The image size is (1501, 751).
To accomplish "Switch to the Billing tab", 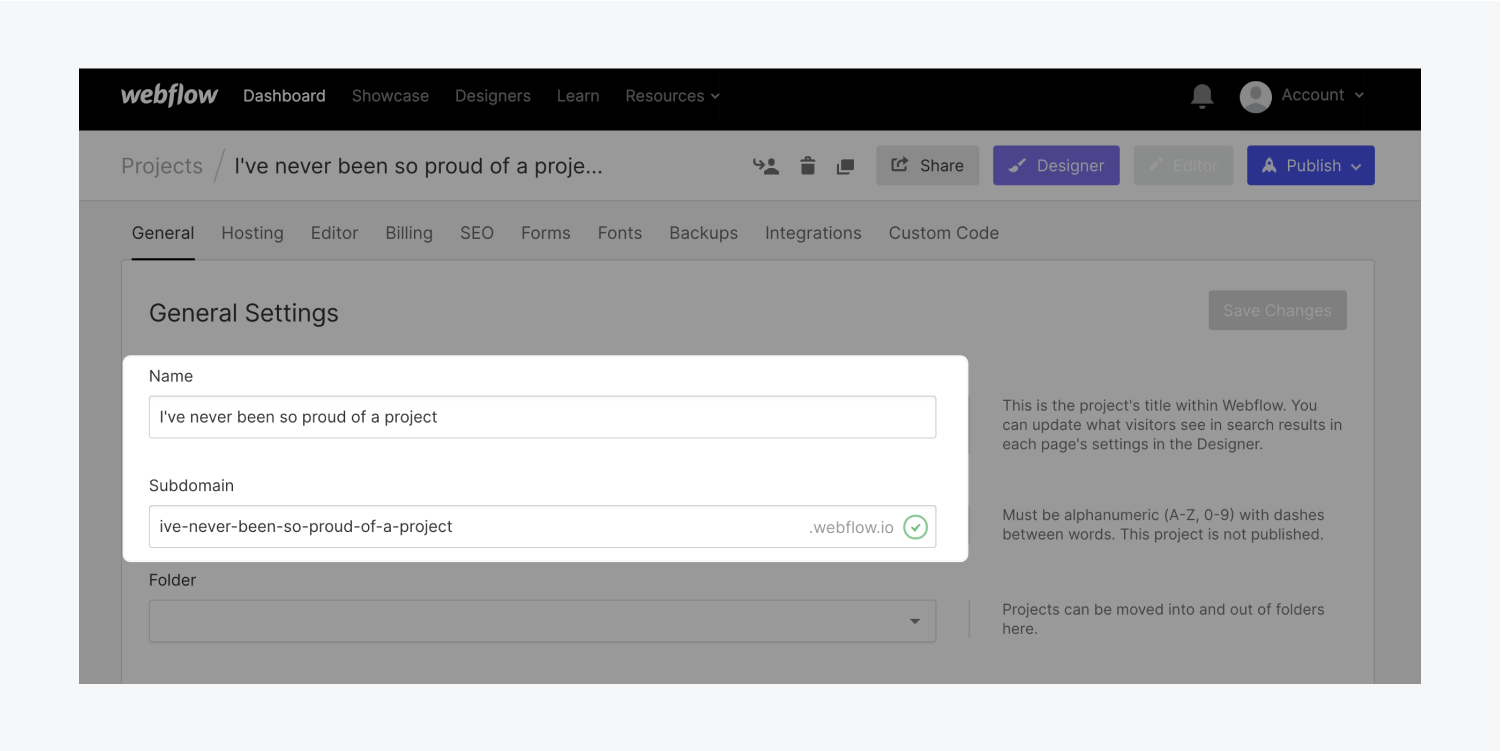I will tap(409, 233).
